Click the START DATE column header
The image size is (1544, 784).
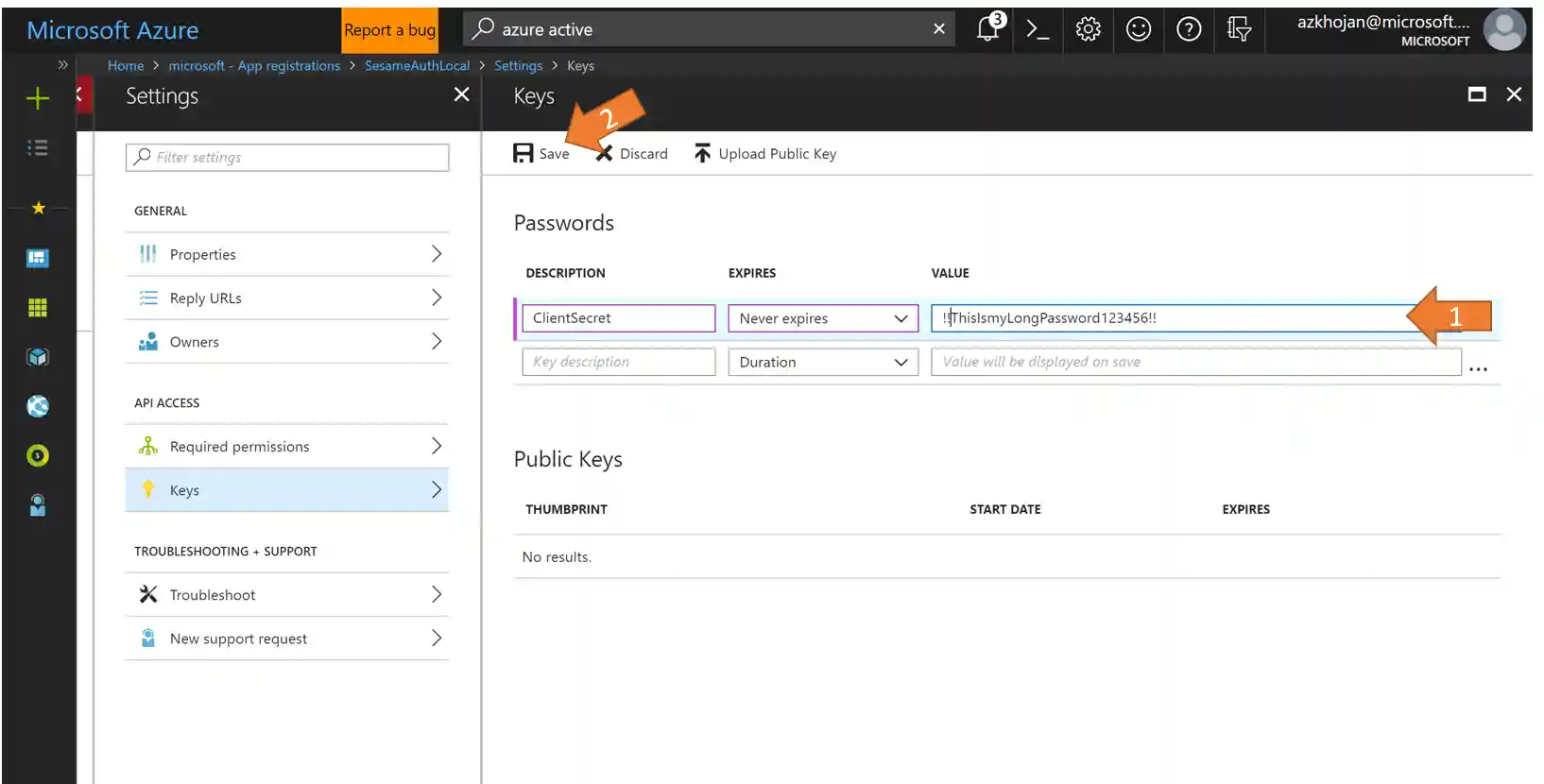(x=1005, y=509)
